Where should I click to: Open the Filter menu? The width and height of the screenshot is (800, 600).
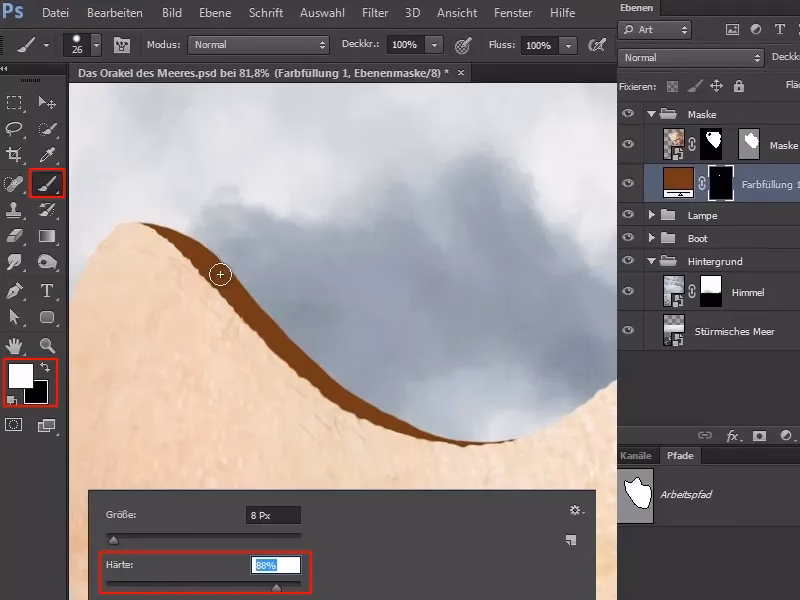click(375, 13)
